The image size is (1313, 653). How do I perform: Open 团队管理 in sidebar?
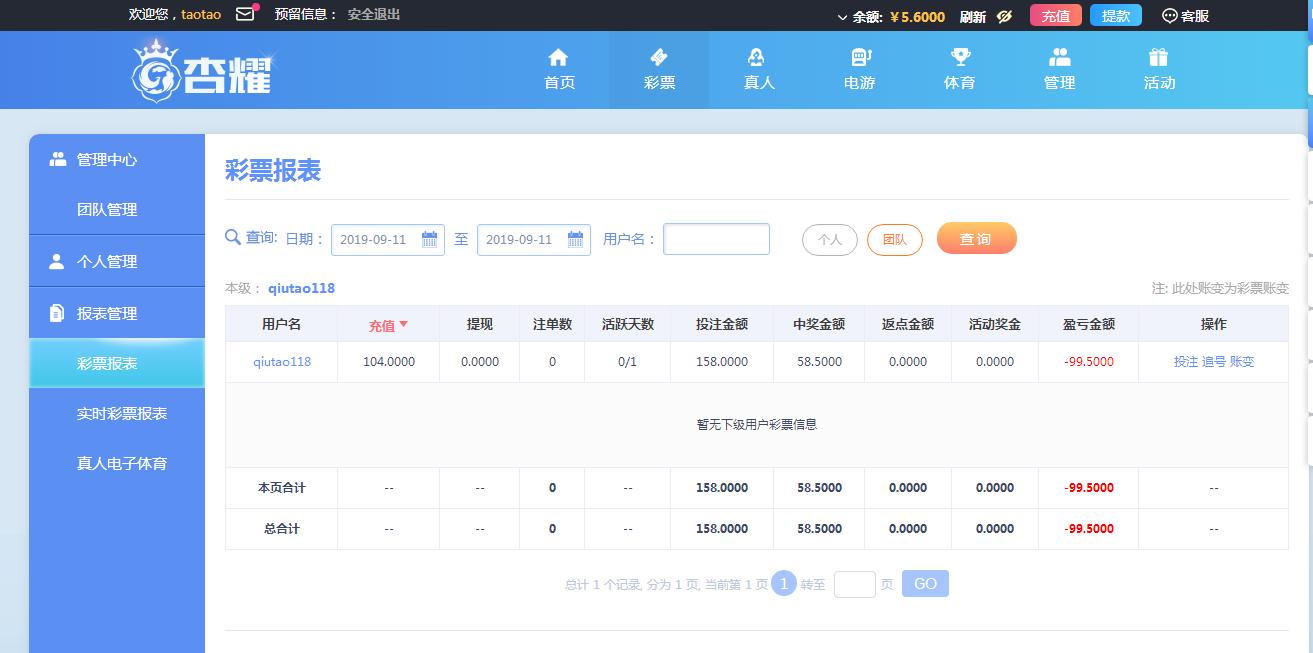[x=107, y=210]
